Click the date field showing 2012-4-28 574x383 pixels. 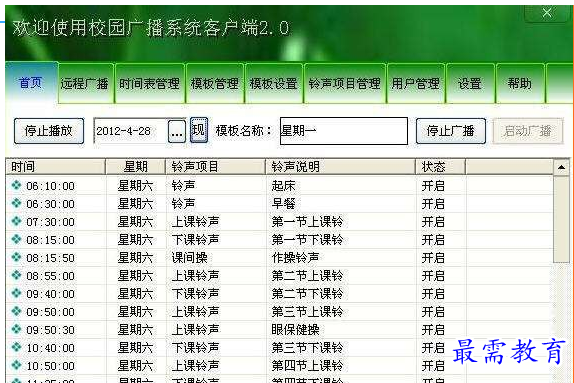coord(131,131)
